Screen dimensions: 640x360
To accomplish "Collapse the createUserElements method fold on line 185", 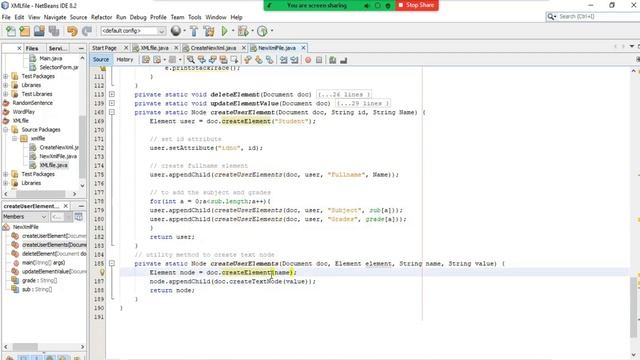I will [x=112, y=264].
